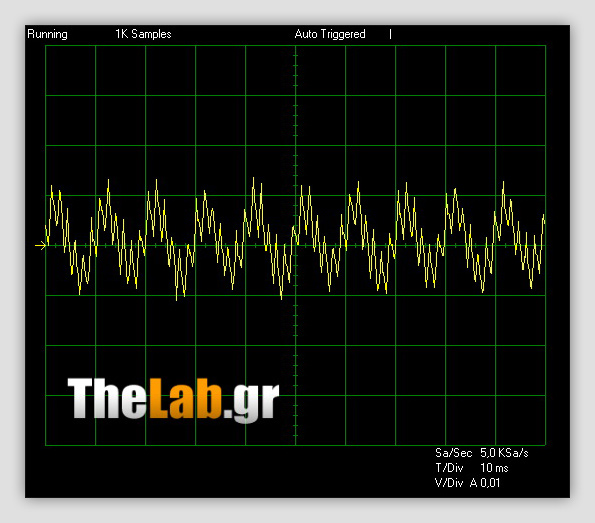Select the trigger position marker beside Auto Triggered
595x523 pixels.
[x=390, y=34]
